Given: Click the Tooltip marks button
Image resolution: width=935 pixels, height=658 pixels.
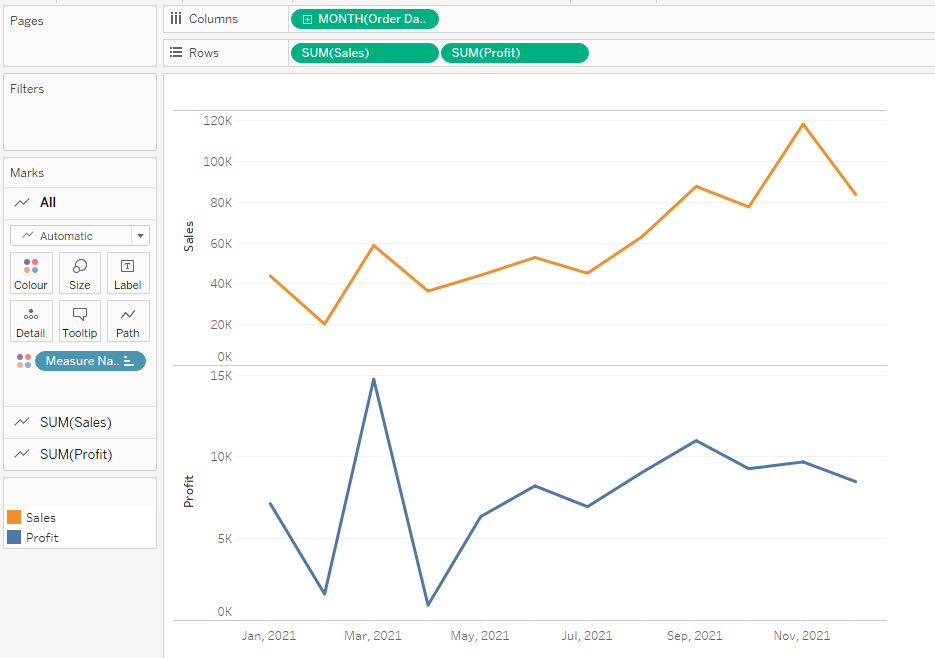Looking at the screenshot, I should tap(80, 321).
